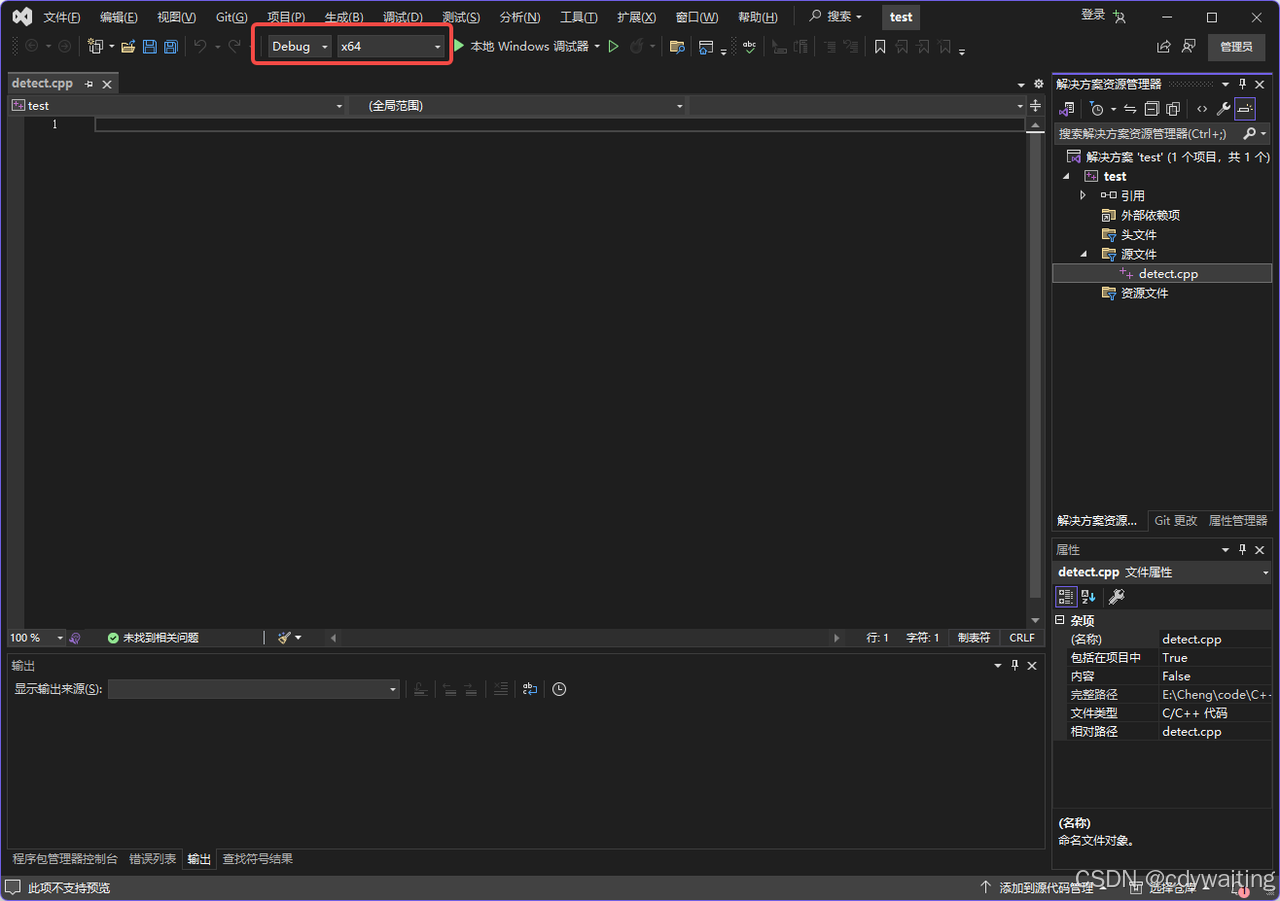The width and height of the screenshot is (1280, 901).
Task: Open a new project with the new project icon
Action: [95, 45]
